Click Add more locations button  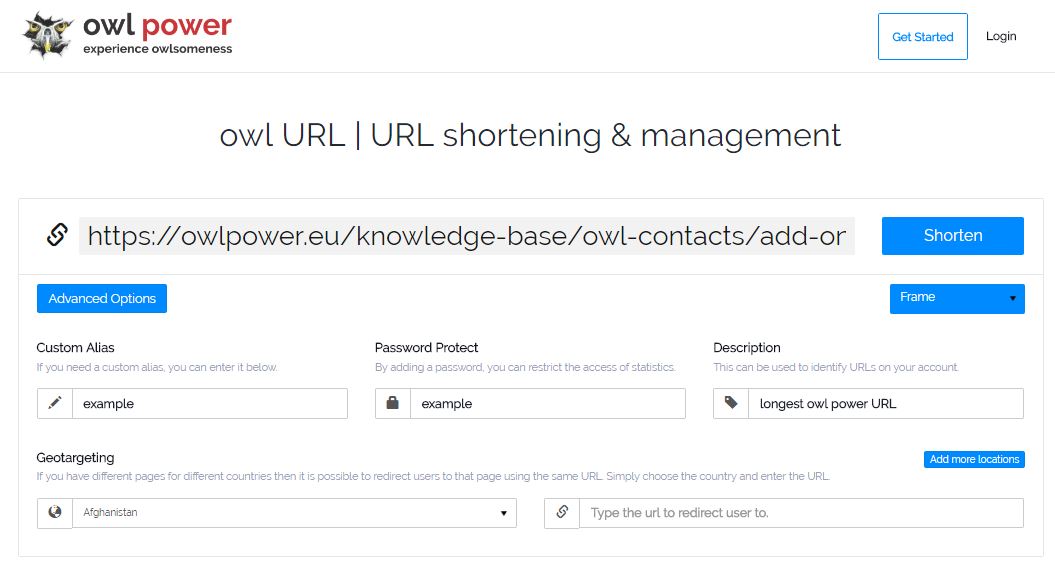click(x=974, y=459)
